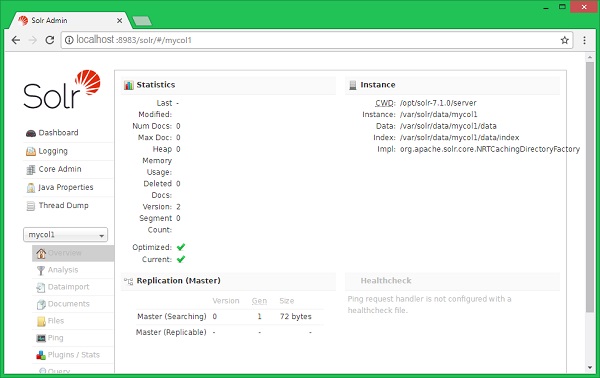Click the Statistics bar chart icon
Screen dimensions: 600x378
[x=129, y=85]
